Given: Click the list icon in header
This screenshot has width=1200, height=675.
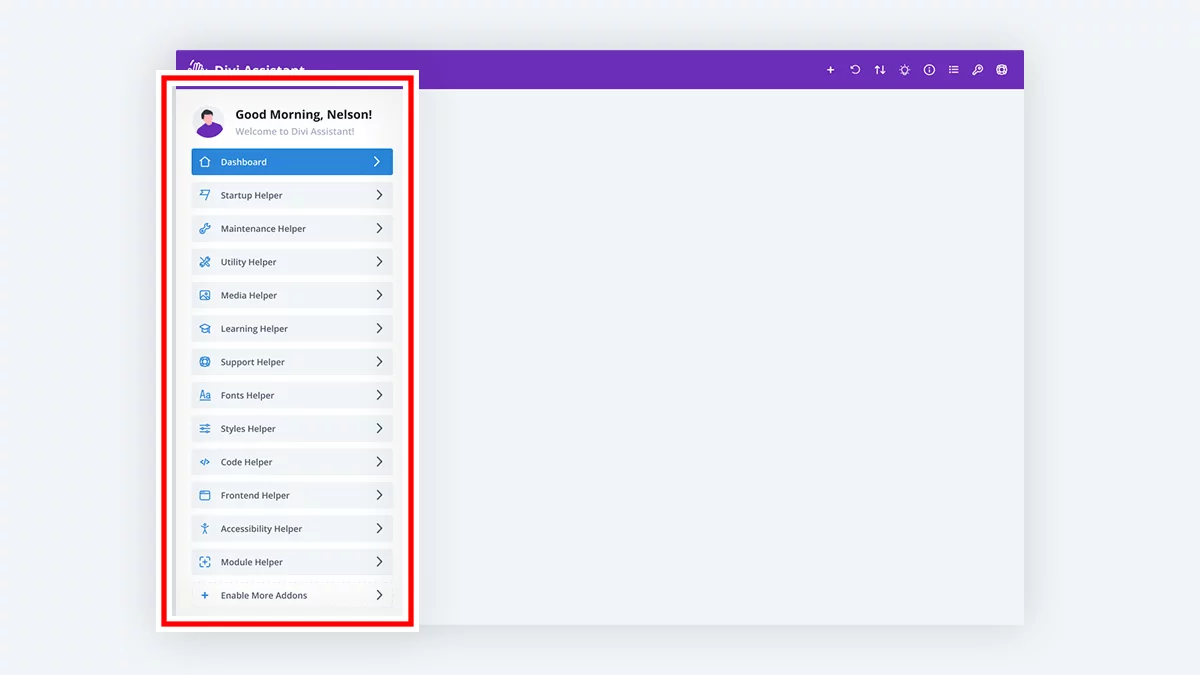Looking at the screenshot, I should (x=953, y=70).
